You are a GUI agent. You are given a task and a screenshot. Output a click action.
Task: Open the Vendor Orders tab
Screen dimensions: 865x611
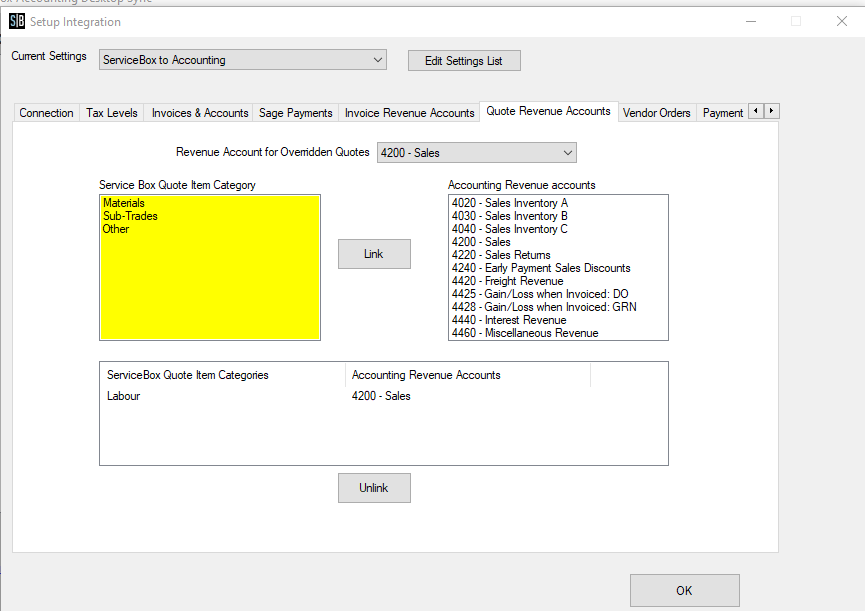tap(656, 112)
